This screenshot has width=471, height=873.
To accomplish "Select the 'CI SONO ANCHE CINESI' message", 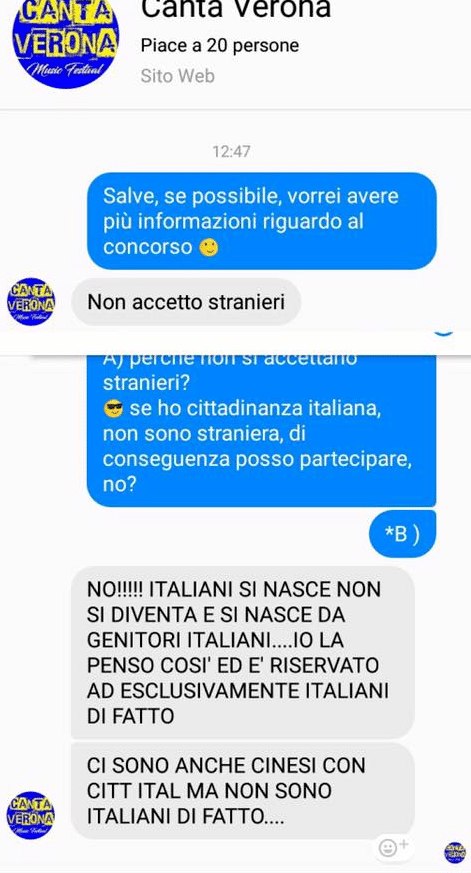I will 243,791.
